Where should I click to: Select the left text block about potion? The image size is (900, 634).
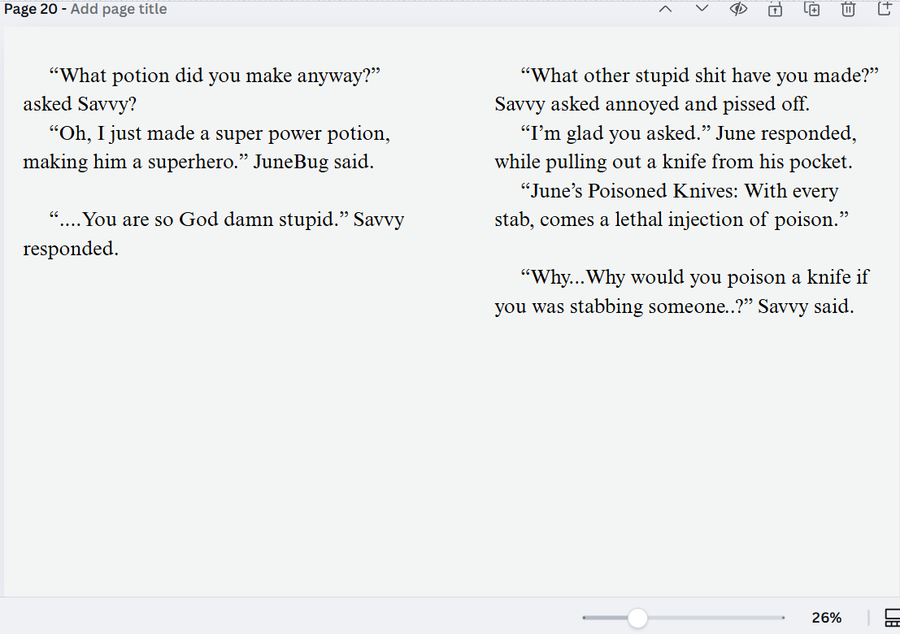click(214, 162)
